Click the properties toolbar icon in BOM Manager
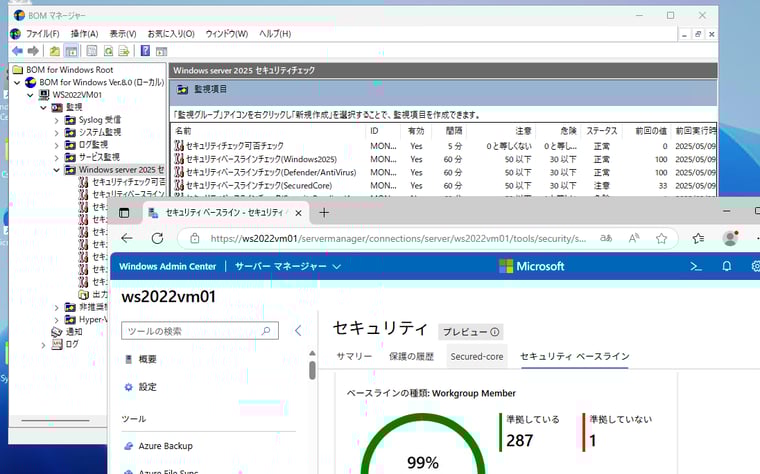Image resolution: width=760 pixels, height=474 pixels. pyautogui.click(x=92, y=51)
